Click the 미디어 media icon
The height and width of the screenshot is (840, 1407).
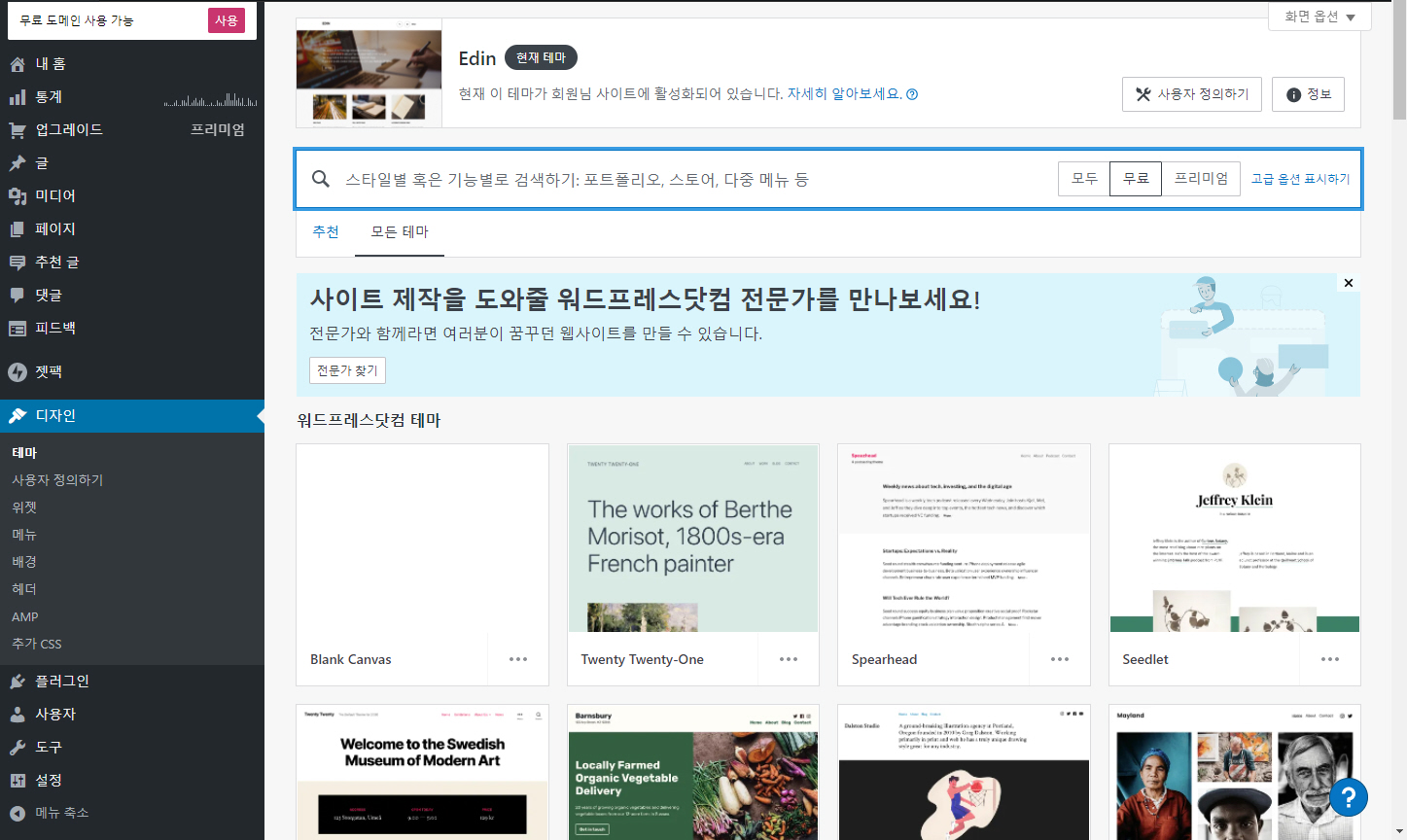coord(18,196)
